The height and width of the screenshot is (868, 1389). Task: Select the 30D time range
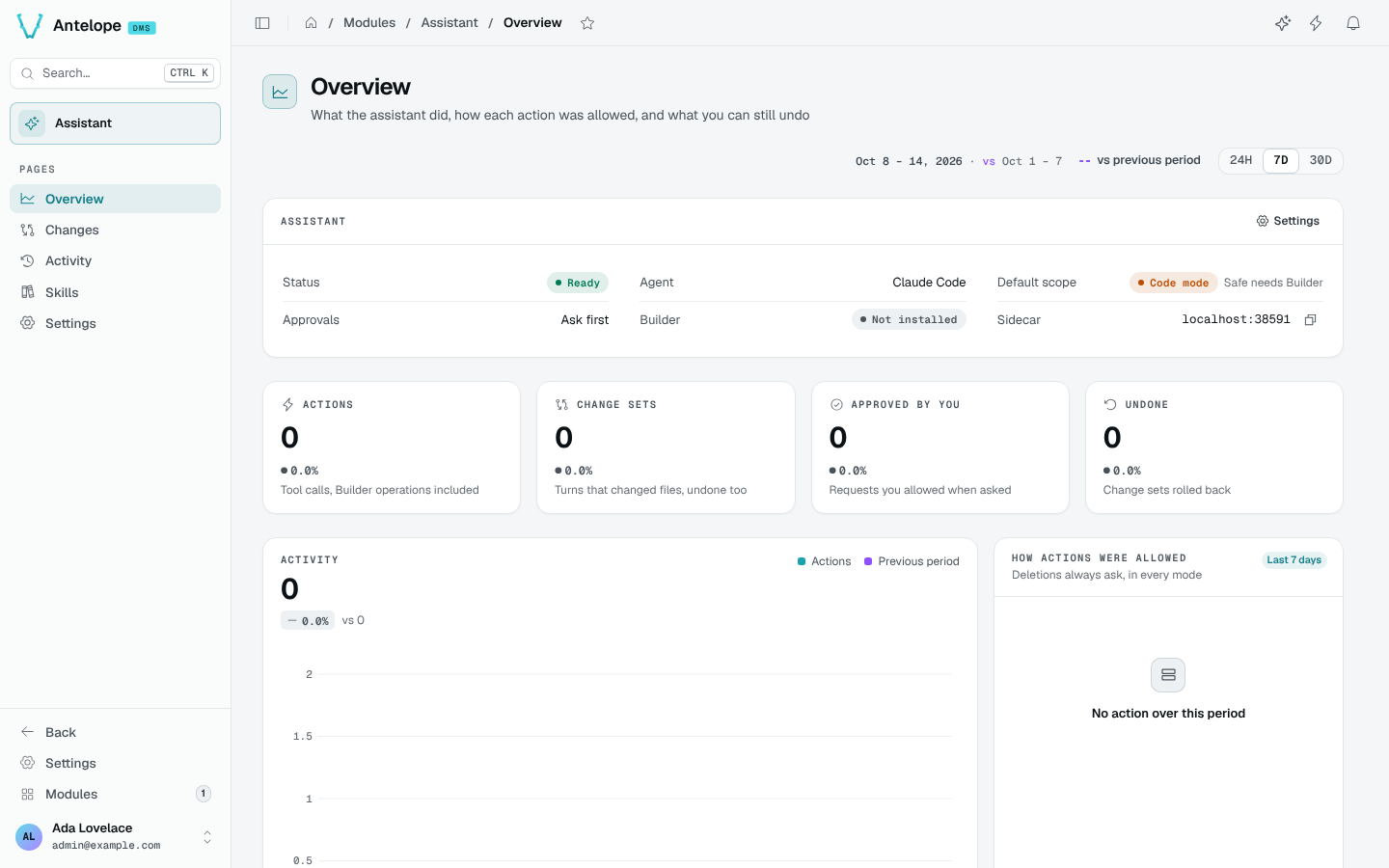coord(1321,161)
